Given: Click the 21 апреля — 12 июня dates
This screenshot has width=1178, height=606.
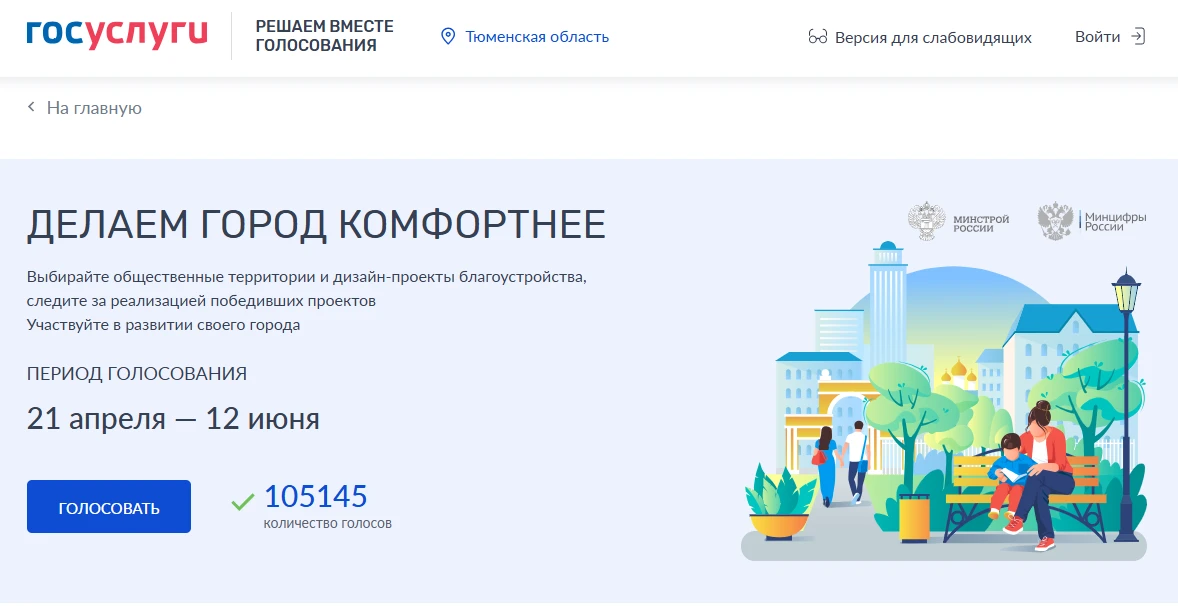Looking at the screenshot, I should (x=174, y=419).
